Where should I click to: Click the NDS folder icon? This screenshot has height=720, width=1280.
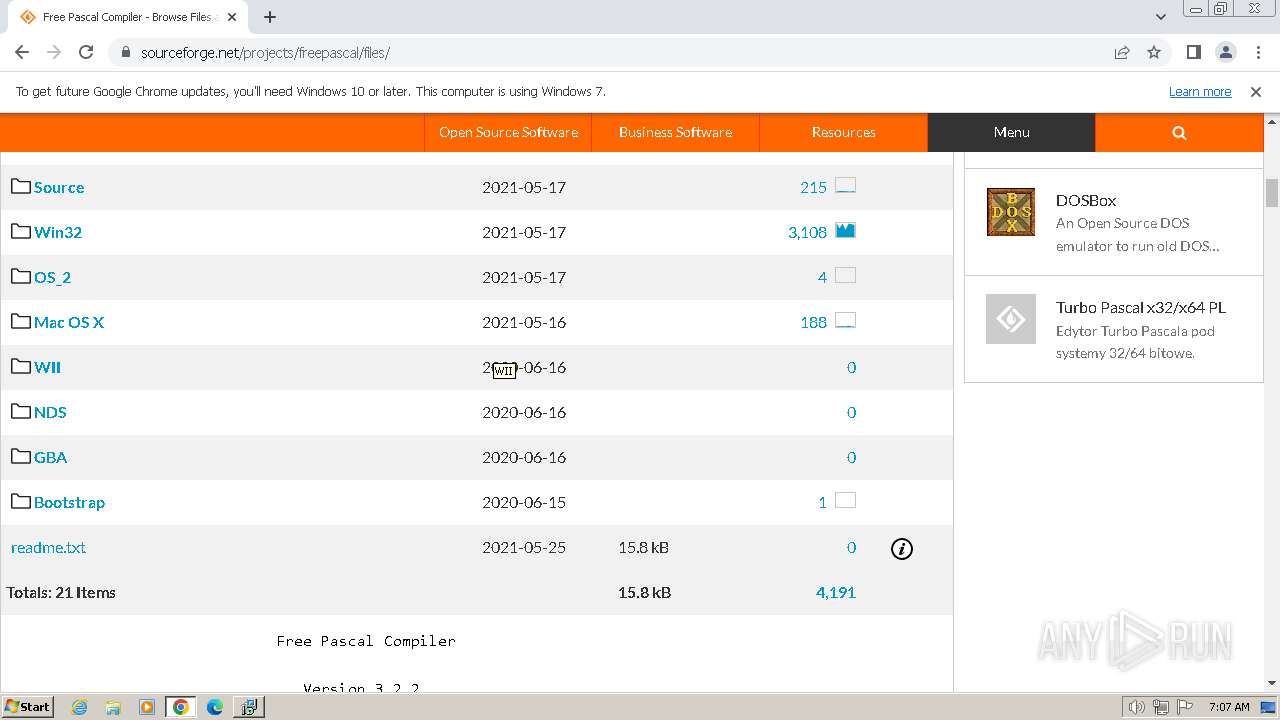21,411
